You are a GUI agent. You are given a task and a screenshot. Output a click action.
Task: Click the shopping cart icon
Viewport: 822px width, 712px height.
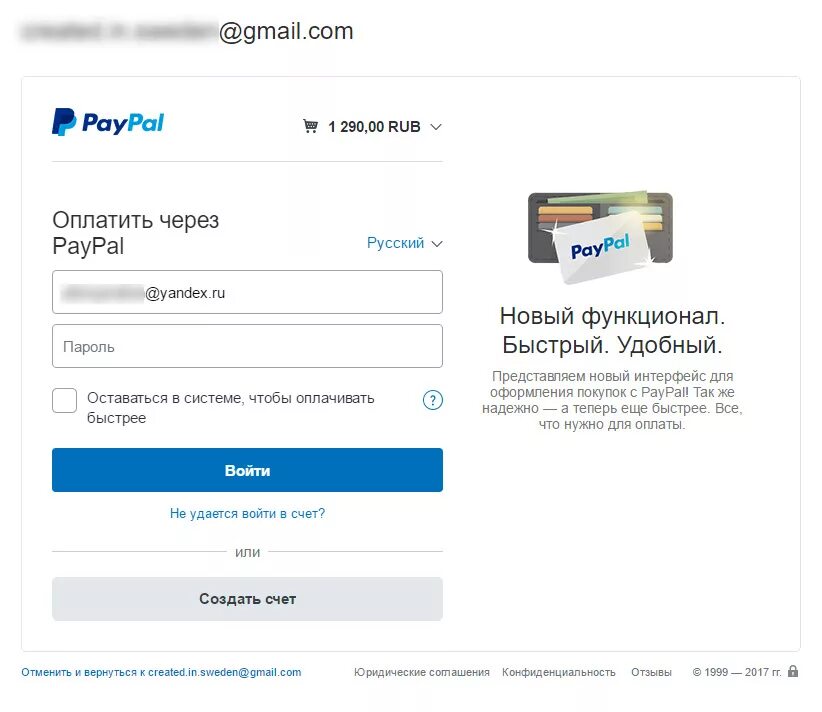tap(310, 126)
